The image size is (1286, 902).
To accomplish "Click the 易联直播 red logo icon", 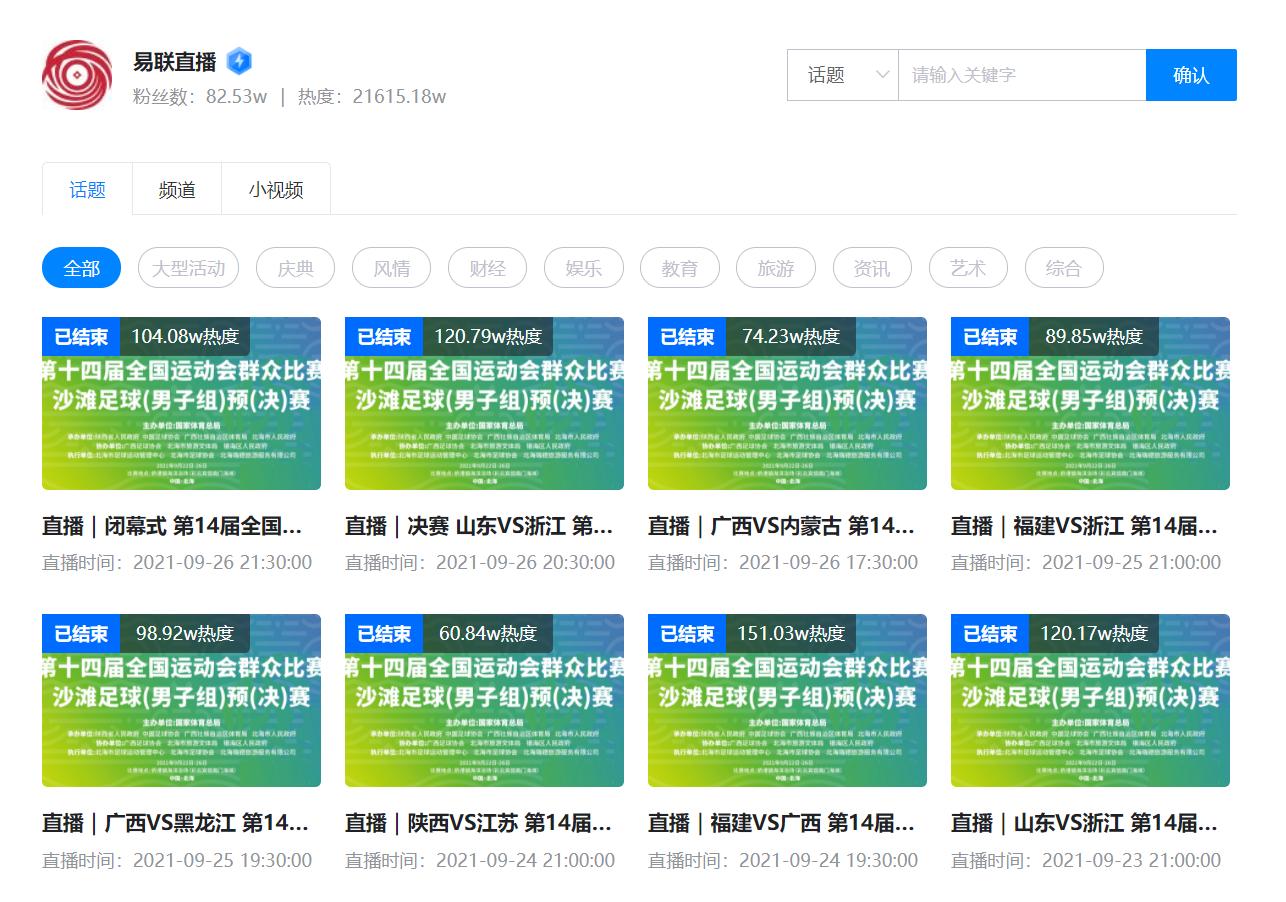I will pos(77,75).
